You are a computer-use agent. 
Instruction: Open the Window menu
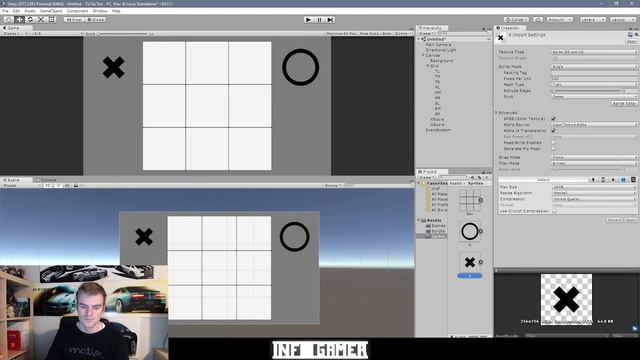pyautogui.click(x=100, y=11)
